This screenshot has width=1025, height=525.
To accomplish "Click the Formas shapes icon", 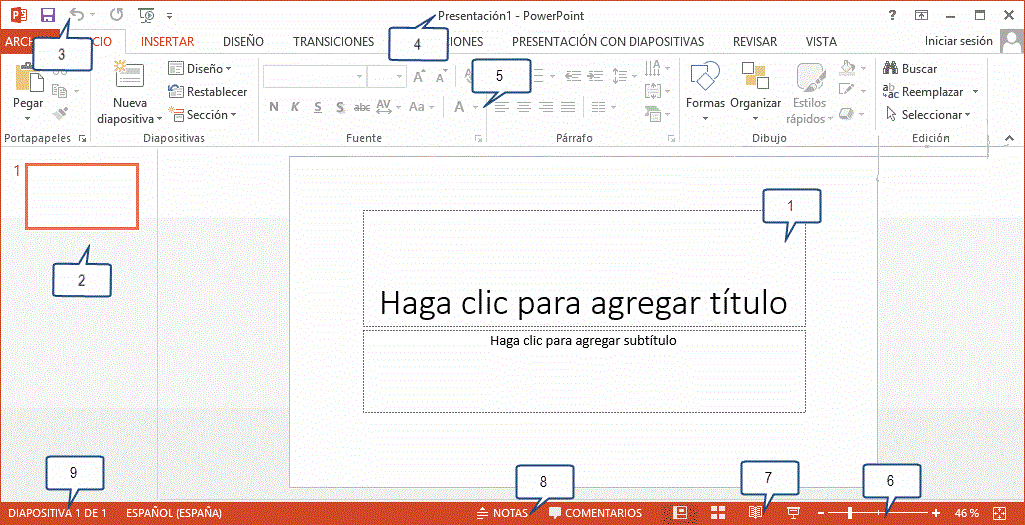I will coord(705,79).
